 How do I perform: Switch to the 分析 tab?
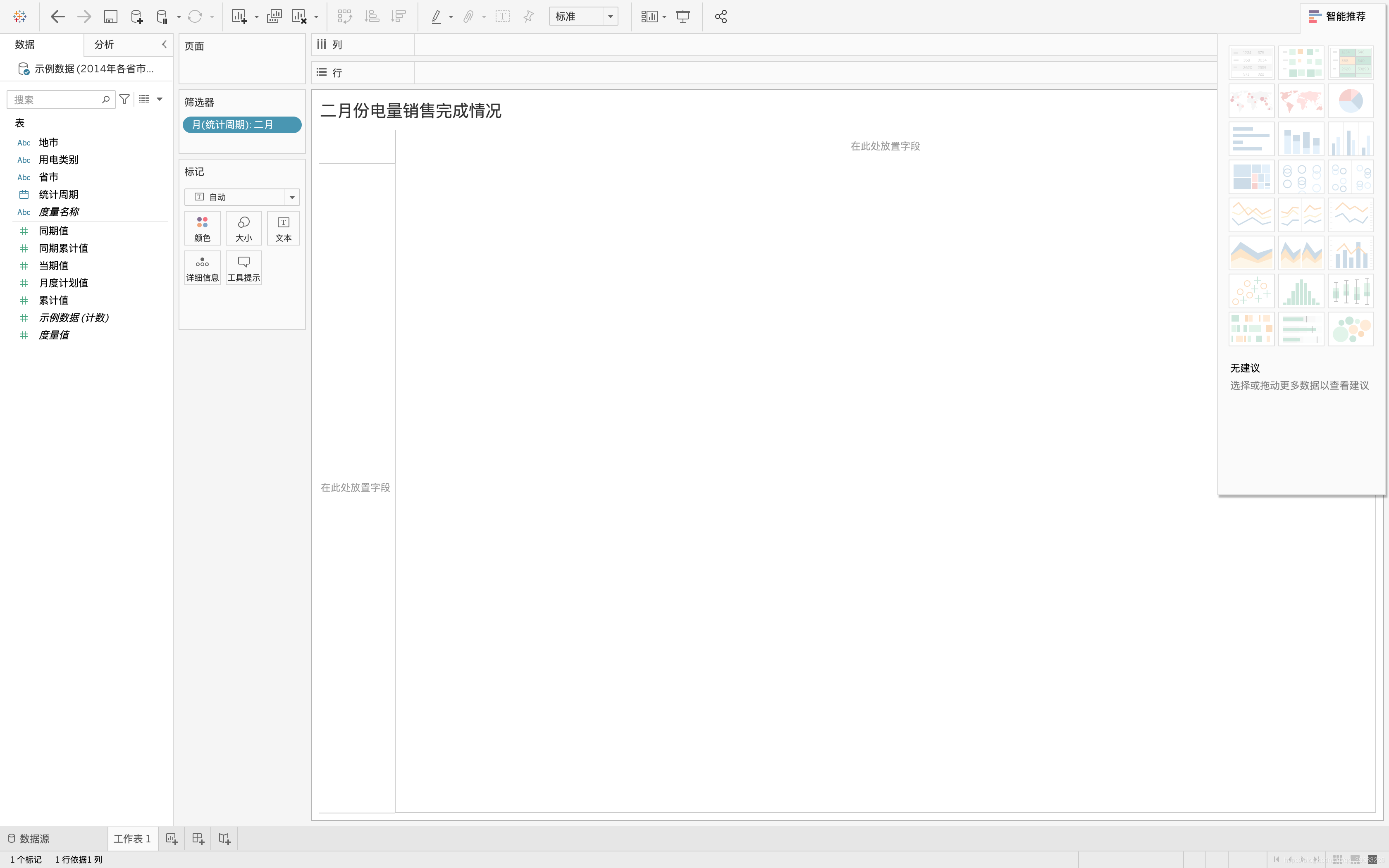[x=104, y=44]
